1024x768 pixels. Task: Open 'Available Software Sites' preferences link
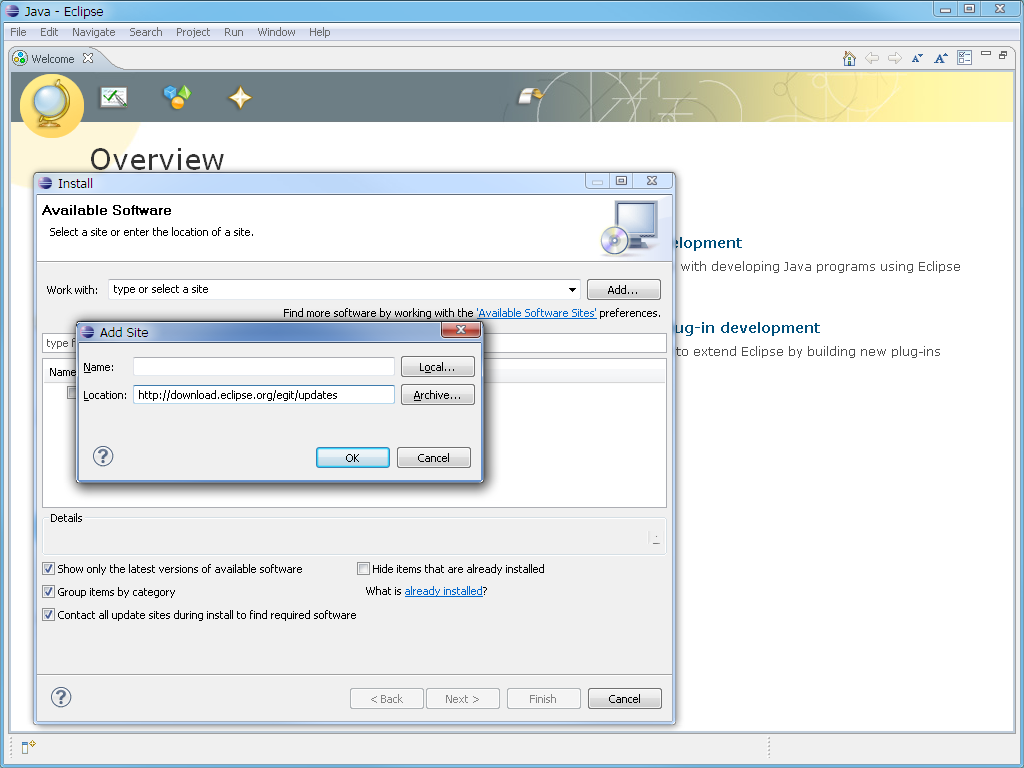pyautogui.click(x=536, y=313)
